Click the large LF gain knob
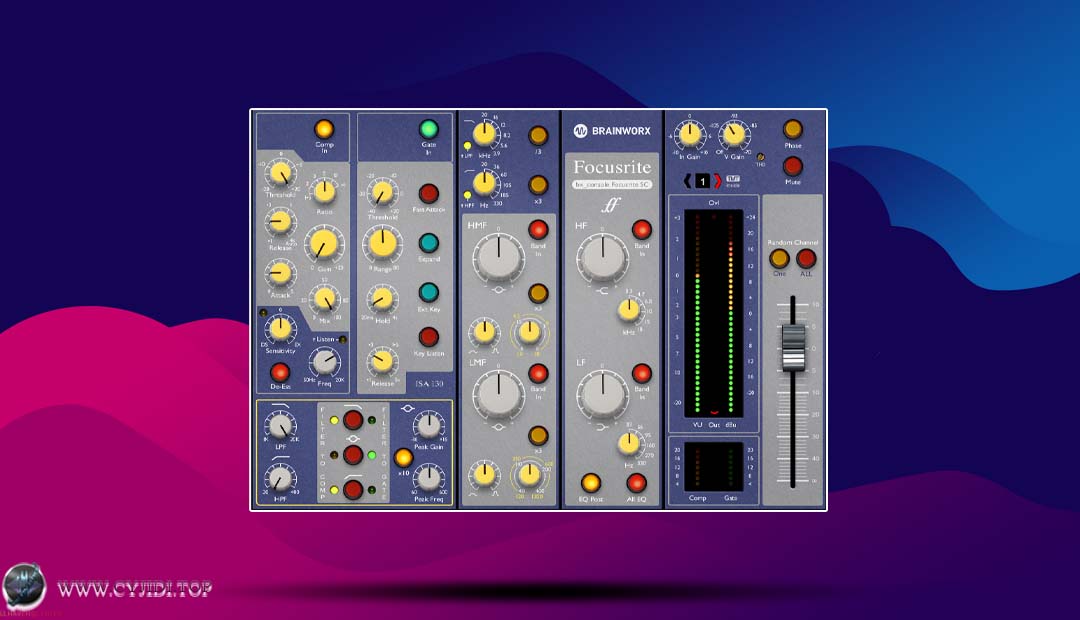The image size is (1080, 620). (602, 393)
